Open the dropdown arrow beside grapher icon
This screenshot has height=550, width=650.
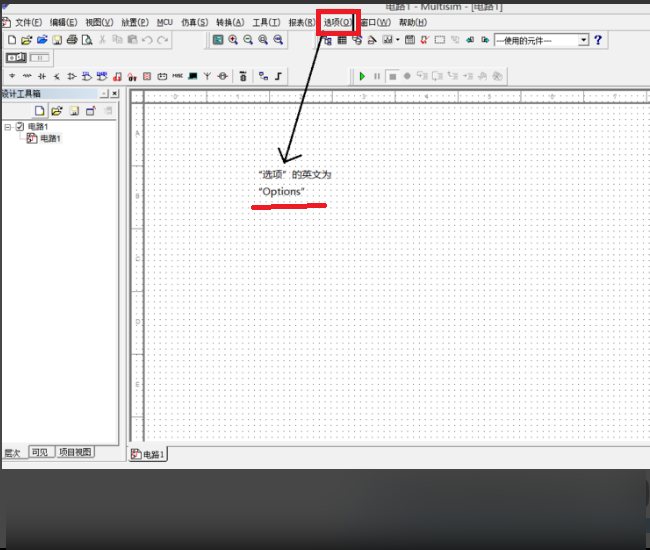tap(397, 40)
